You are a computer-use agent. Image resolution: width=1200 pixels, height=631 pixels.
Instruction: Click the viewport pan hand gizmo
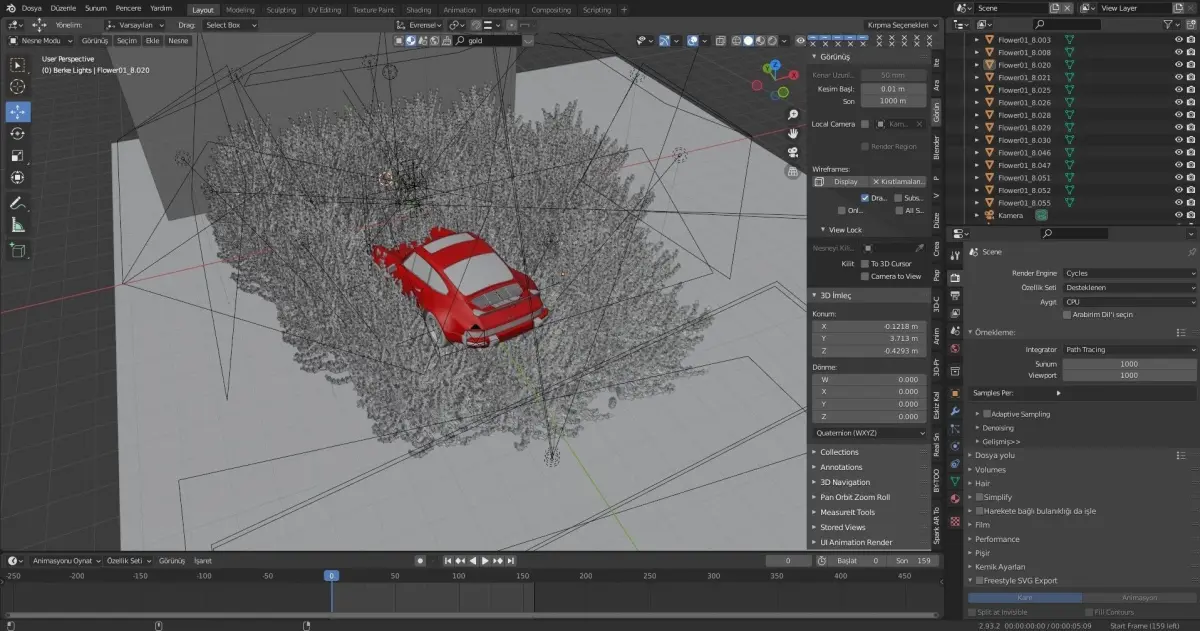pos(793,133)
